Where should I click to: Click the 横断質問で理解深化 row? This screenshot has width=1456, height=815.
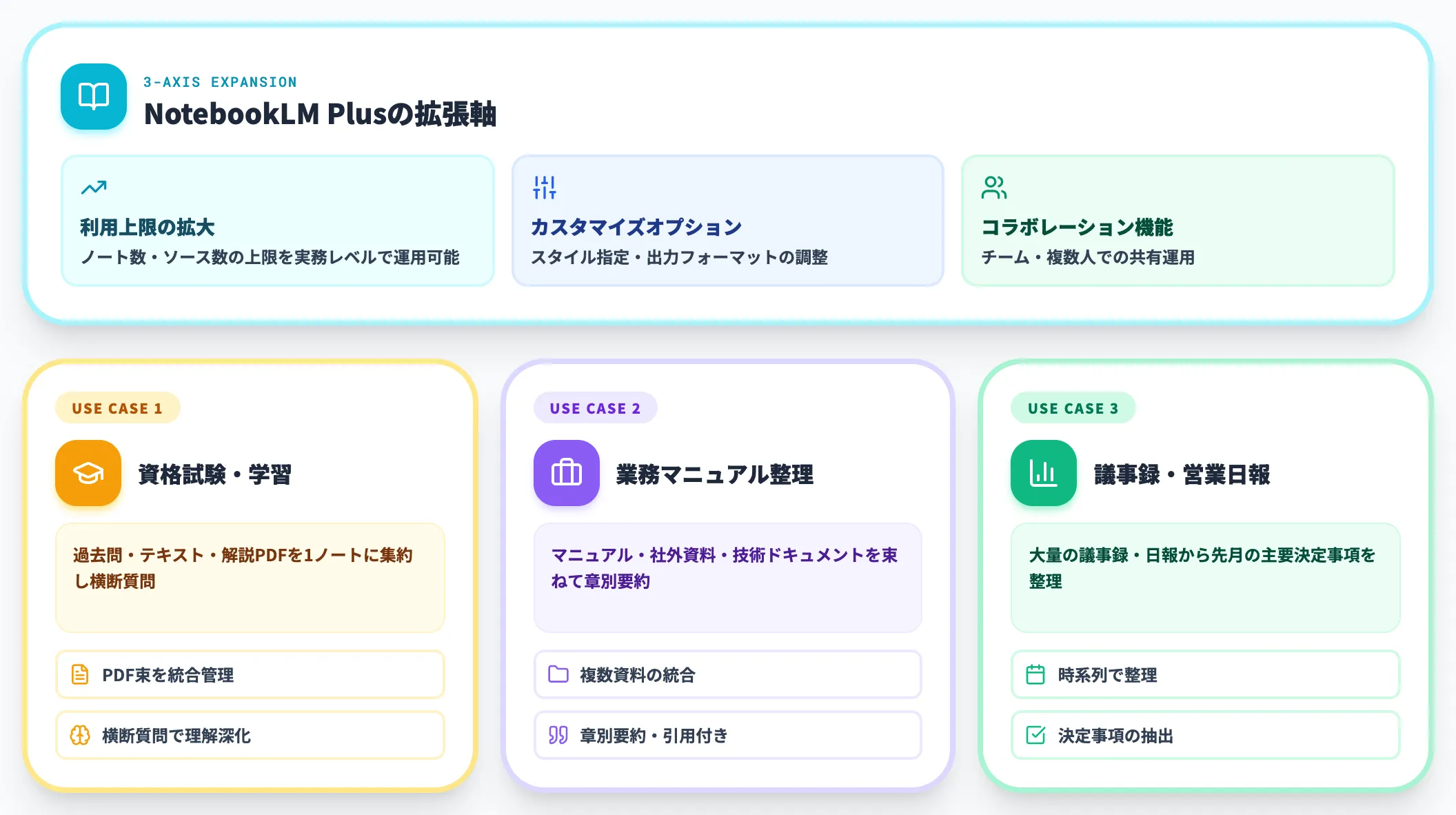point(250,735)
